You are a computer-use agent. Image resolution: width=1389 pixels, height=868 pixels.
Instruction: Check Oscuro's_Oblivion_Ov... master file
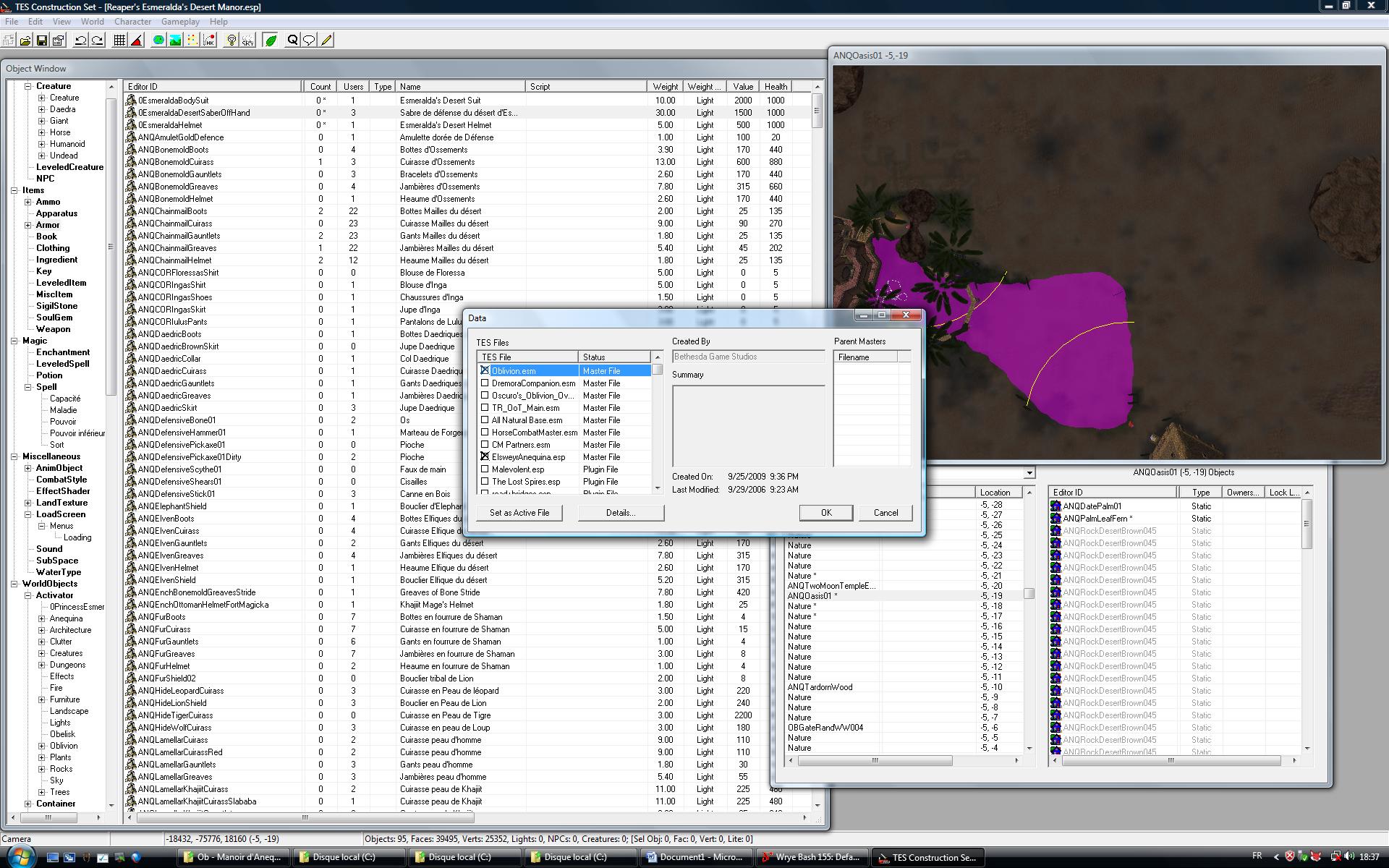click(x=485, y=396)
